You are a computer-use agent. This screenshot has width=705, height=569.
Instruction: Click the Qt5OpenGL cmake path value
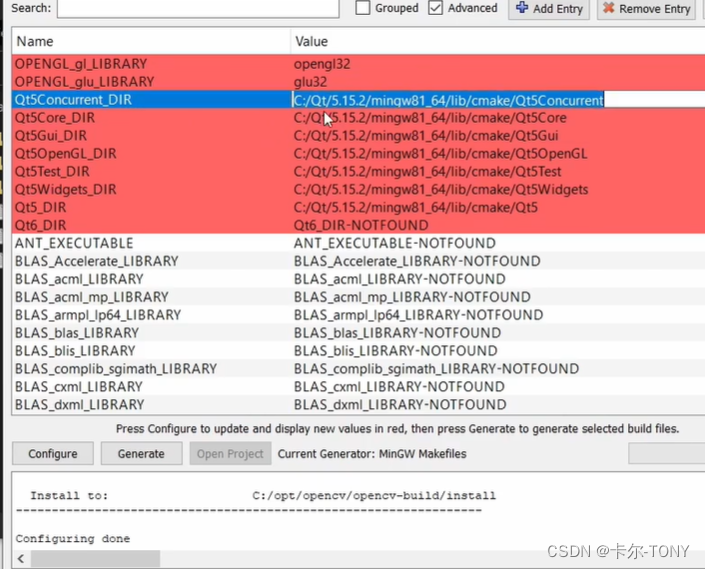(x=440, y=154)
